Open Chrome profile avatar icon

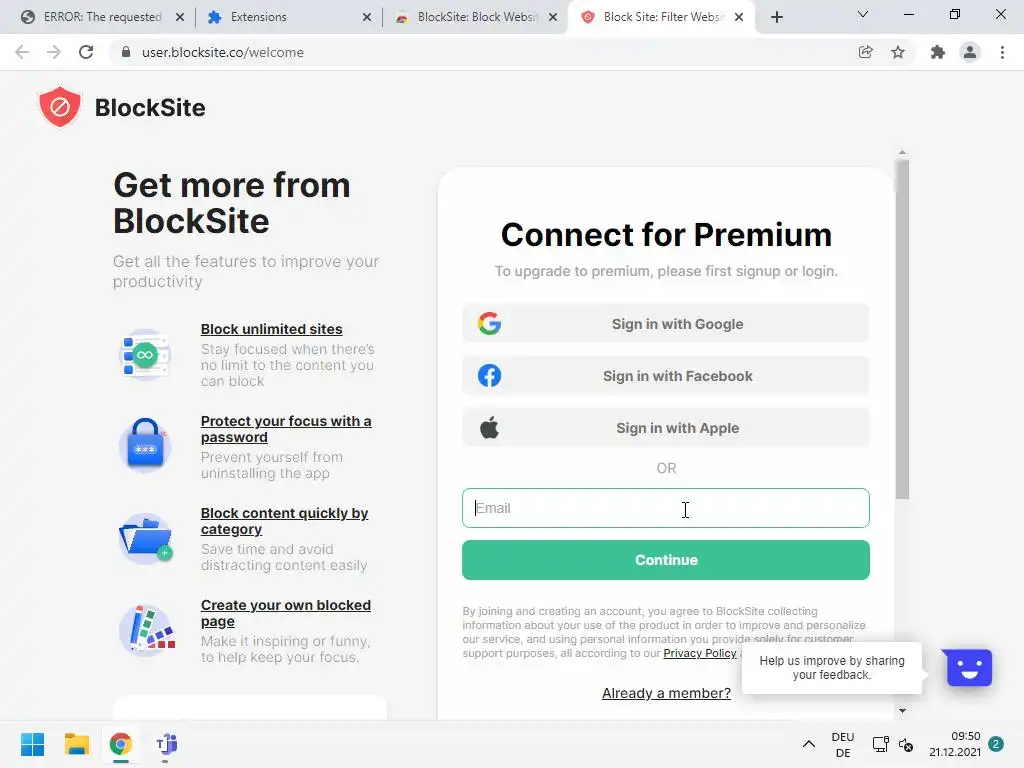pos(969,52)
